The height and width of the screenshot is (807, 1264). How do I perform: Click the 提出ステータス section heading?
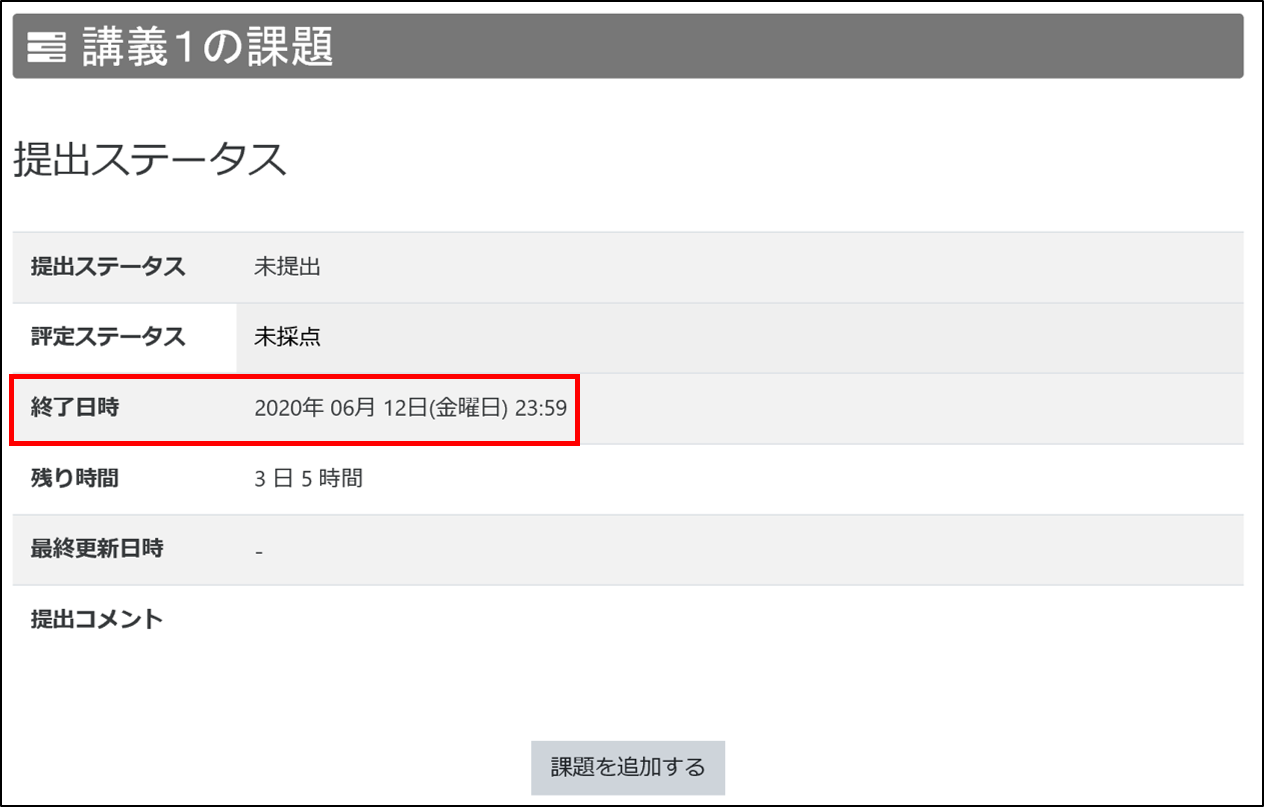[x=150, y=160]
